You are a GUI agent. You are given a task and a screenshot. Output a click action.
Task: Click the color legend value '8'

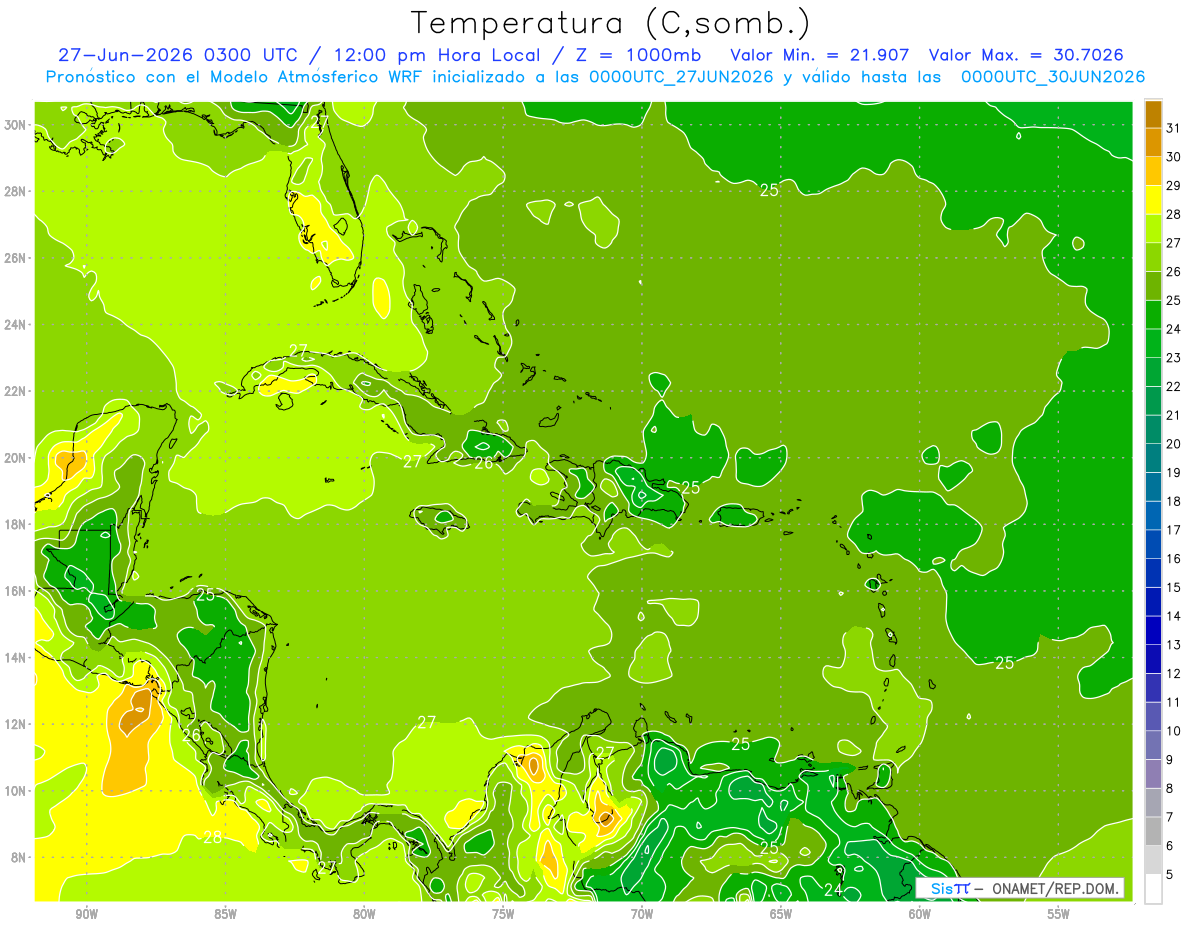coord(1170,788)
